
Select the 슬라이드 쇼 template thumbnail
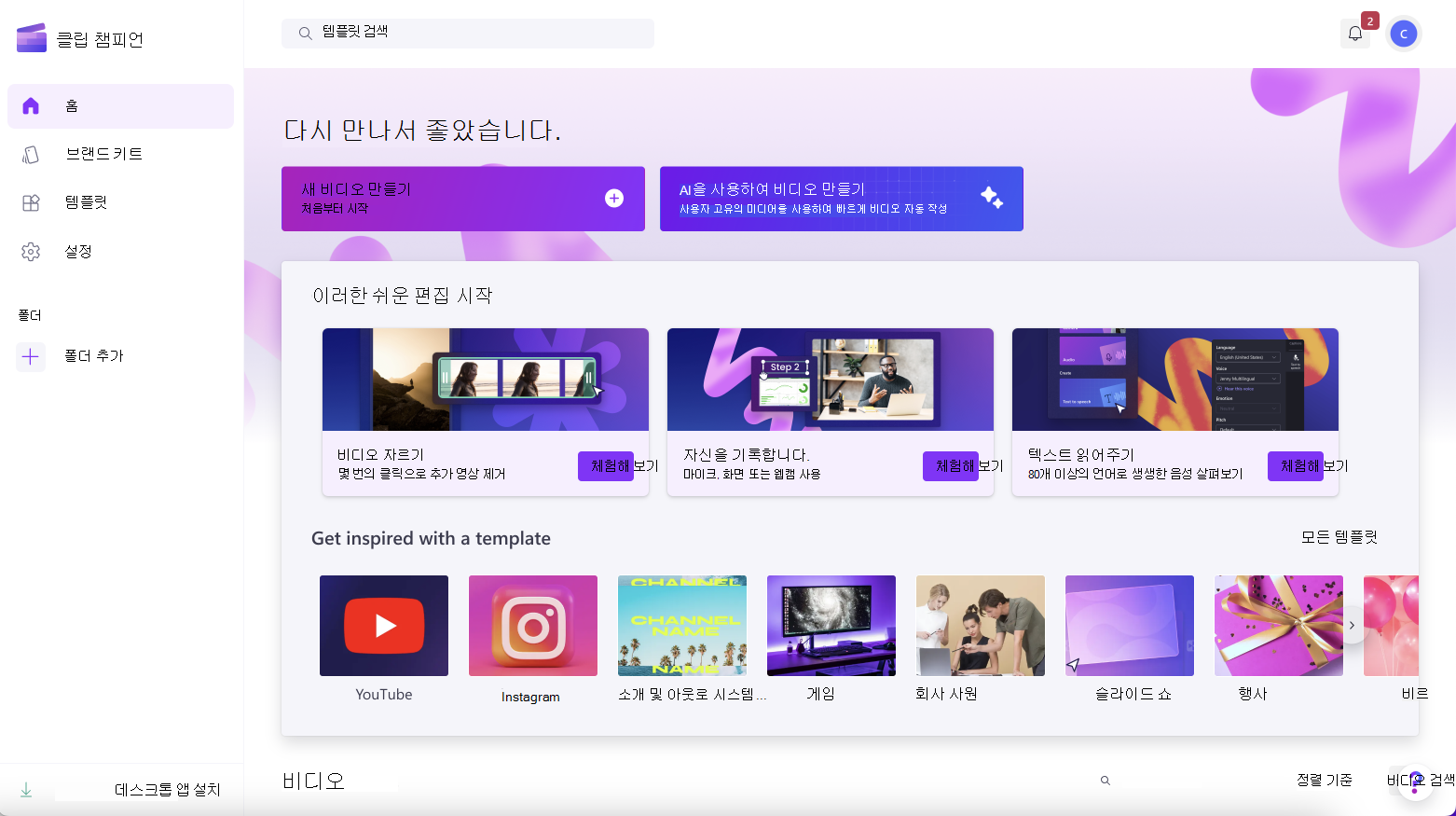[1130, 626]
